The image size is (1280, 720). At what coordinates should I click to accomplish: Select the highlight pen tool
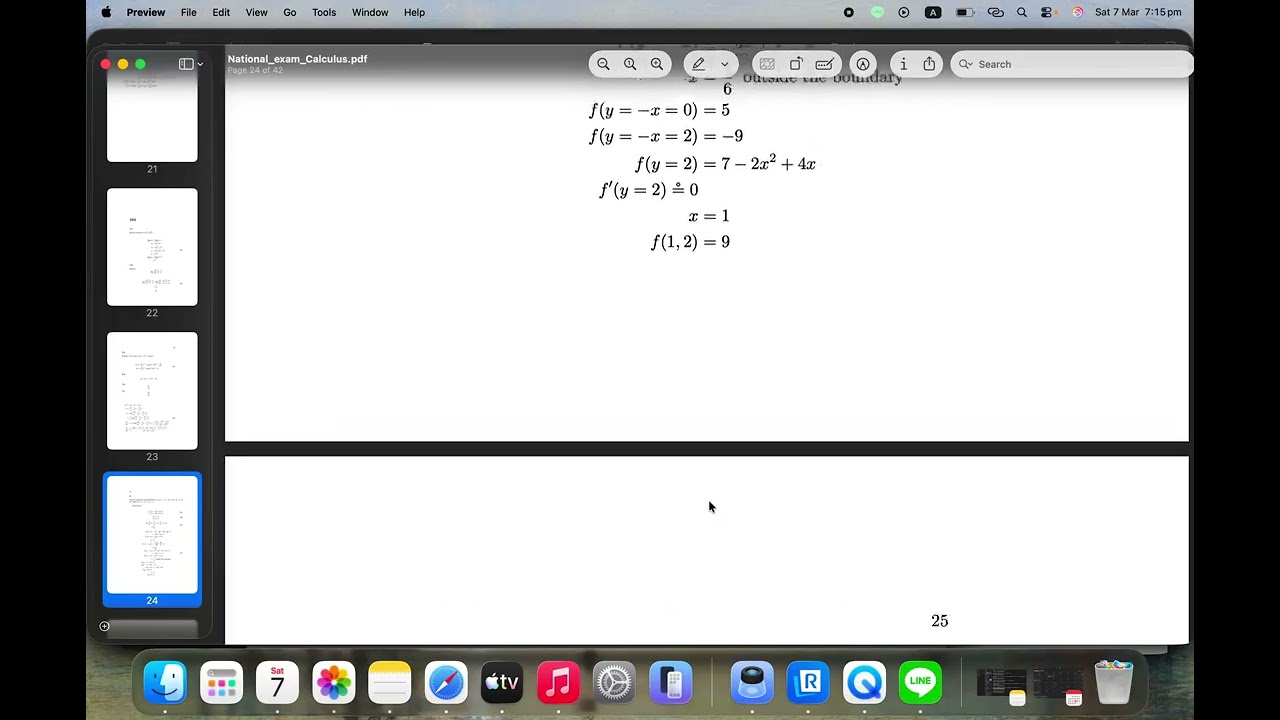click(x=699, y=64)
